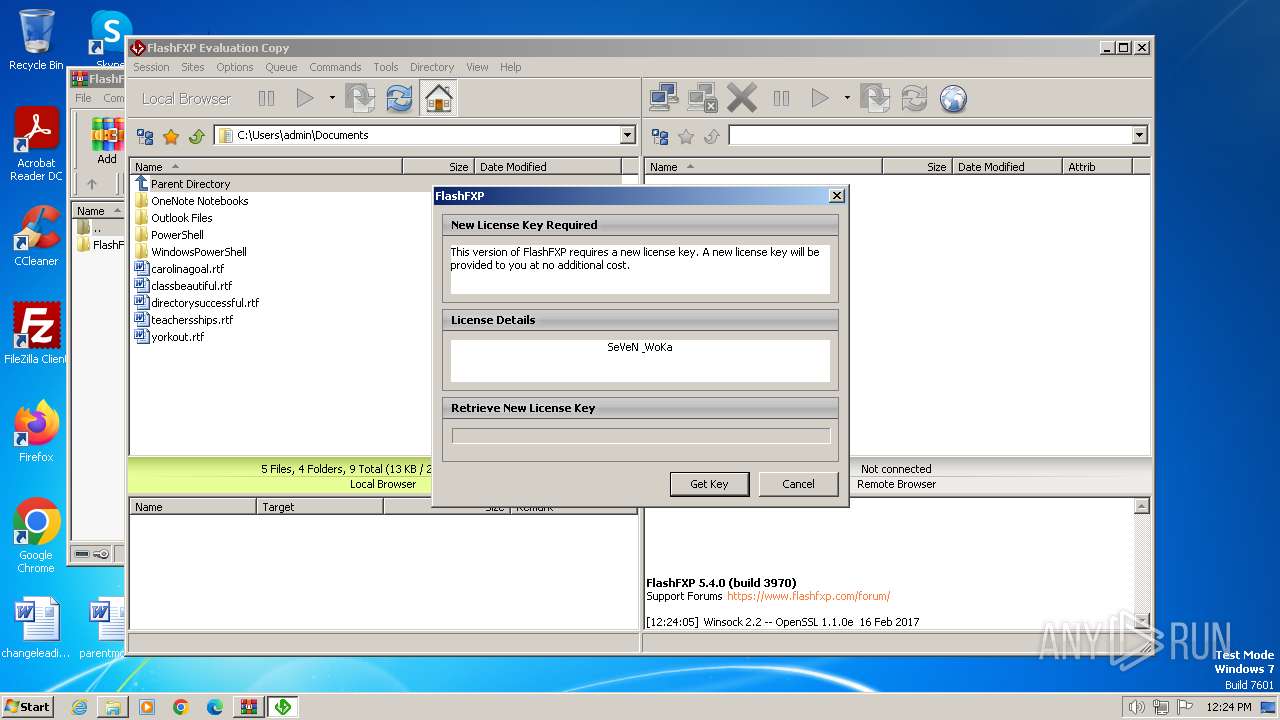Open the flashfxp.com forum link
Image resolution: width=1280 pixels, height=720 pixels.
pos(808,596)
